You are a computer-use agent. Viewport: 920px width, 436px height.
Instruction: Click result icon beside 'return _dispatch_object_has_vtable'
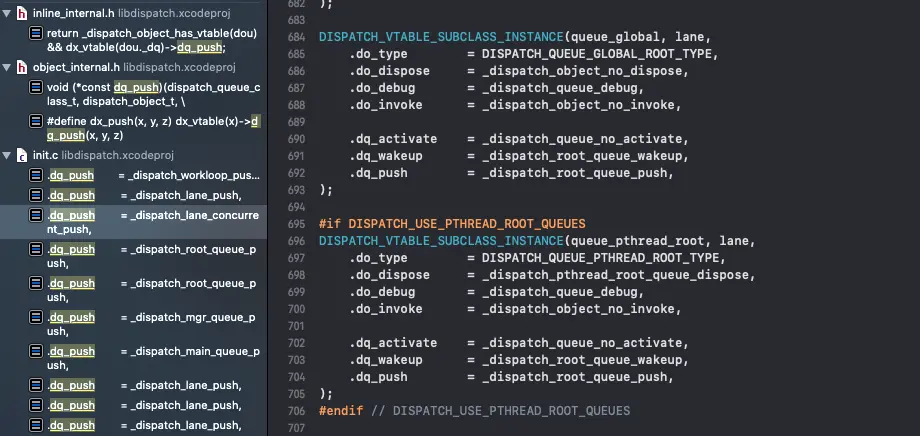point(36,33)
